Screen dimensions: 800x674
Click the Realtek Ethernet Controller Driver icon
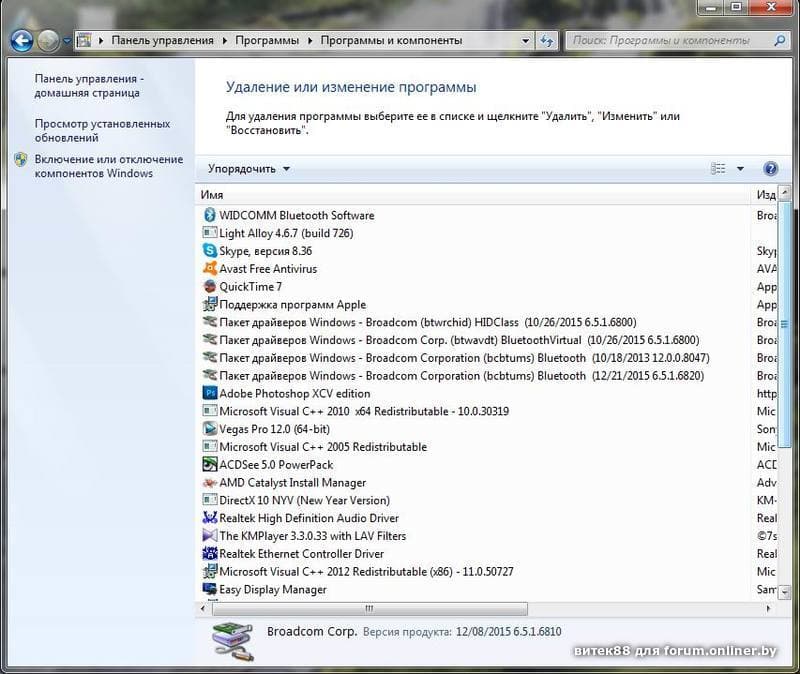[210, 554]
